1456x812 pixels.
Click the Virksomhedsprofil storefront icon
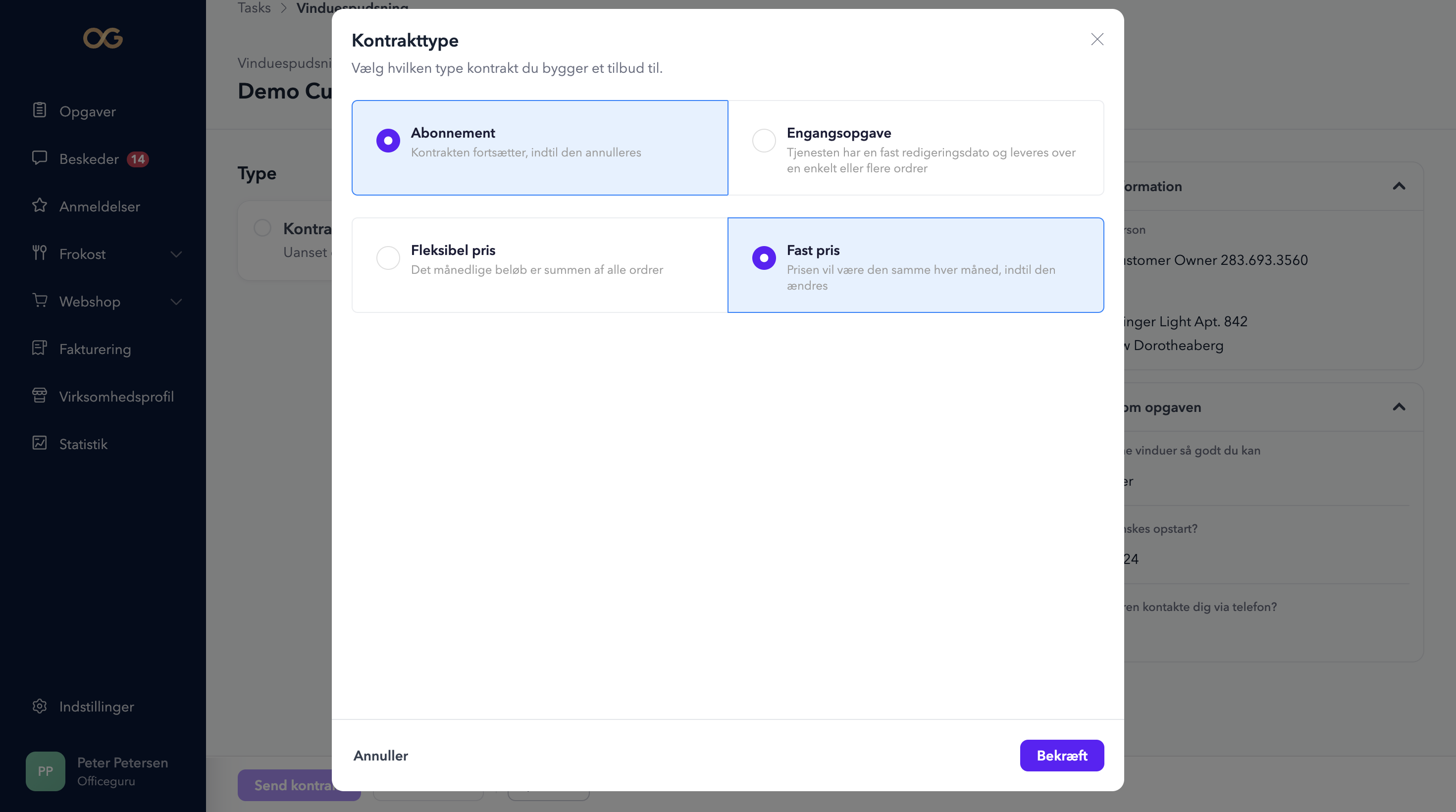coord(40,396)
